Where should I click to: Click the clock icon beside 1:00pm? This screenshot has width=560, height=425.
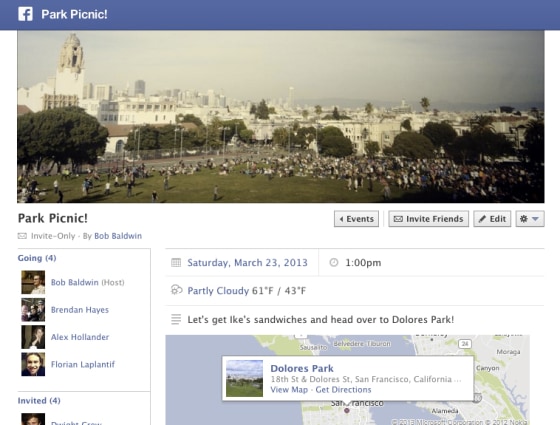point(334,262)
